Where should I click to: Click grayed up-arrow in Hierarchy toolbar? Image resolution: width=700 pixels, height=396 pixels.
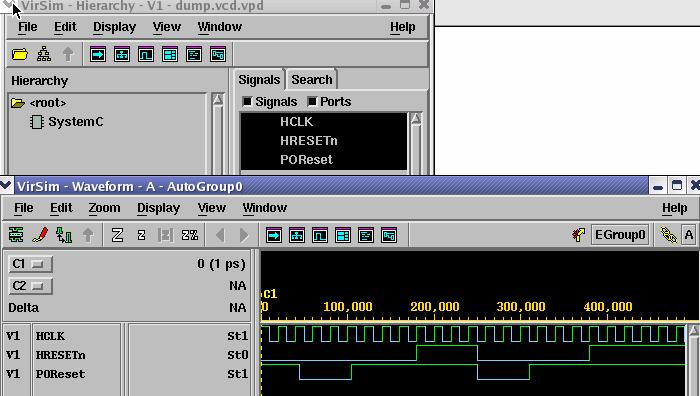pos(68,54)
